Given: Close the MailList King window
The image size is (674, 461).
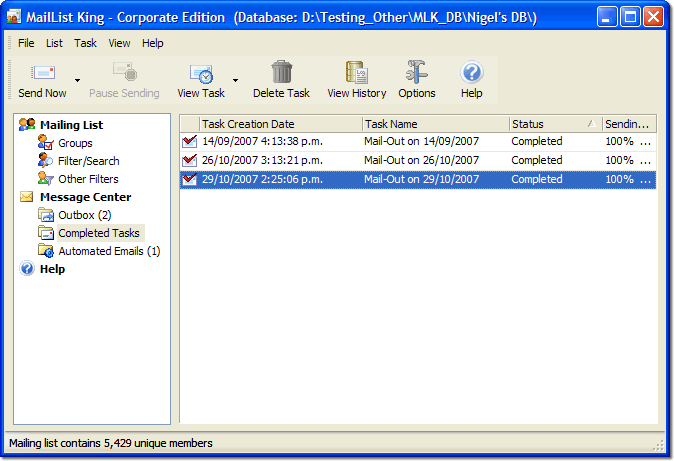Looking at the screenshot, I should pos(653,17).
